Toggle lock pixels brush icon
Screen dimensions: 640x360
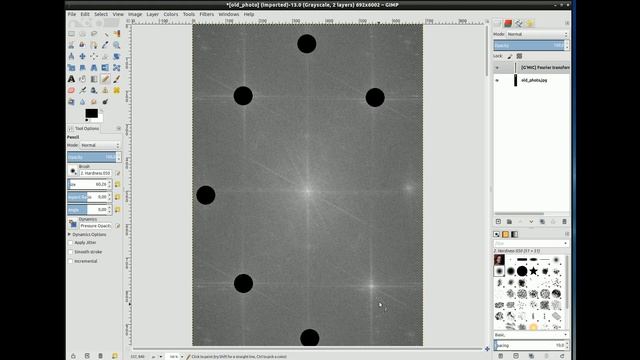point(510,56)
